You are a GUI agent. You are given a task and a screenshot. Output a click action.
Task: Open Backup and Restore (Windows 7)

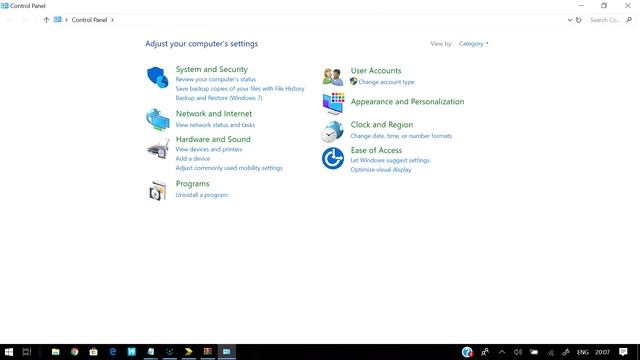(x=219, y=98)
